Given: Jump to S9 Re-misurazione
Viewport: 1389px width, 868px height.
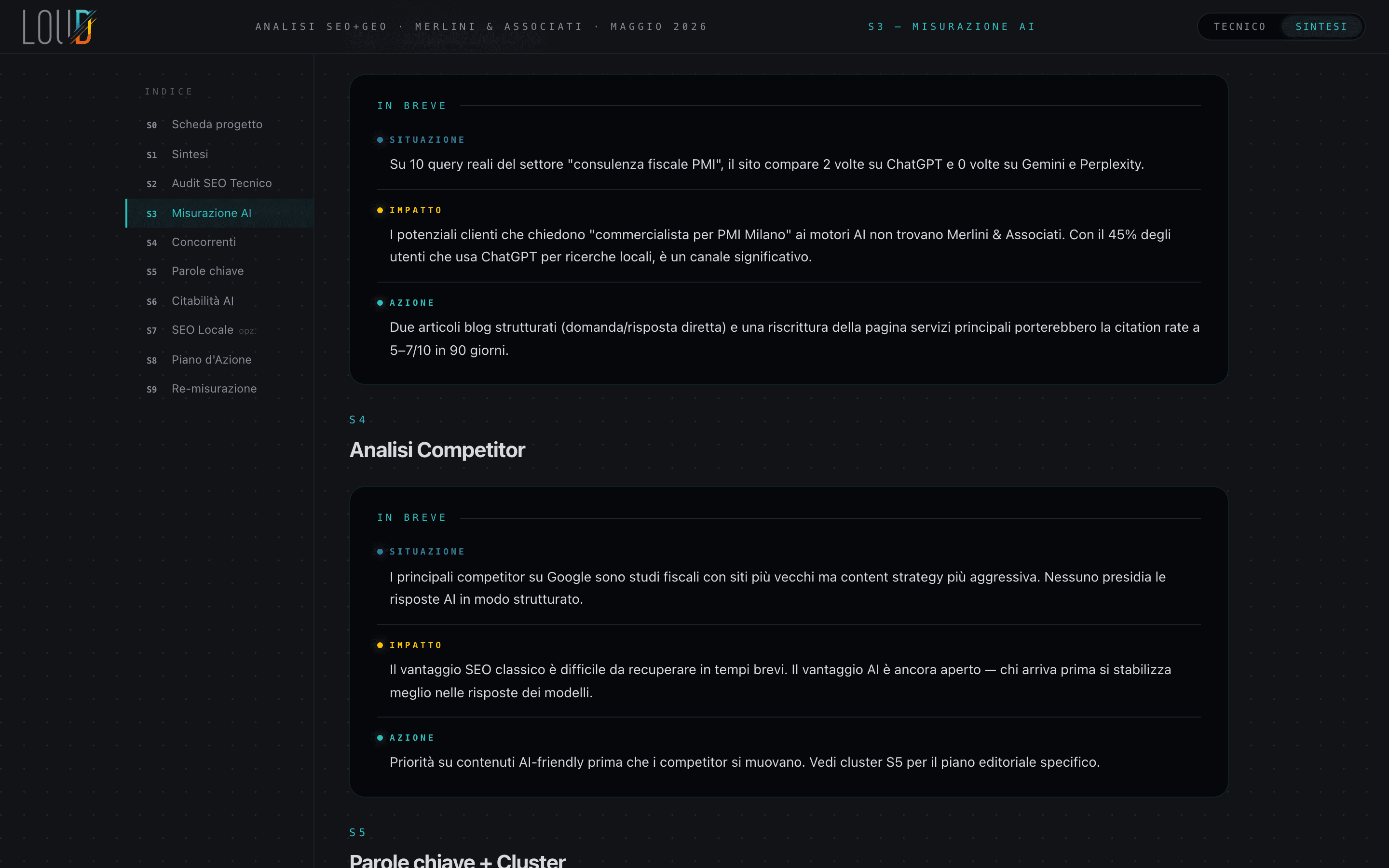Looking at the screenshot, I should click(220, 389).
